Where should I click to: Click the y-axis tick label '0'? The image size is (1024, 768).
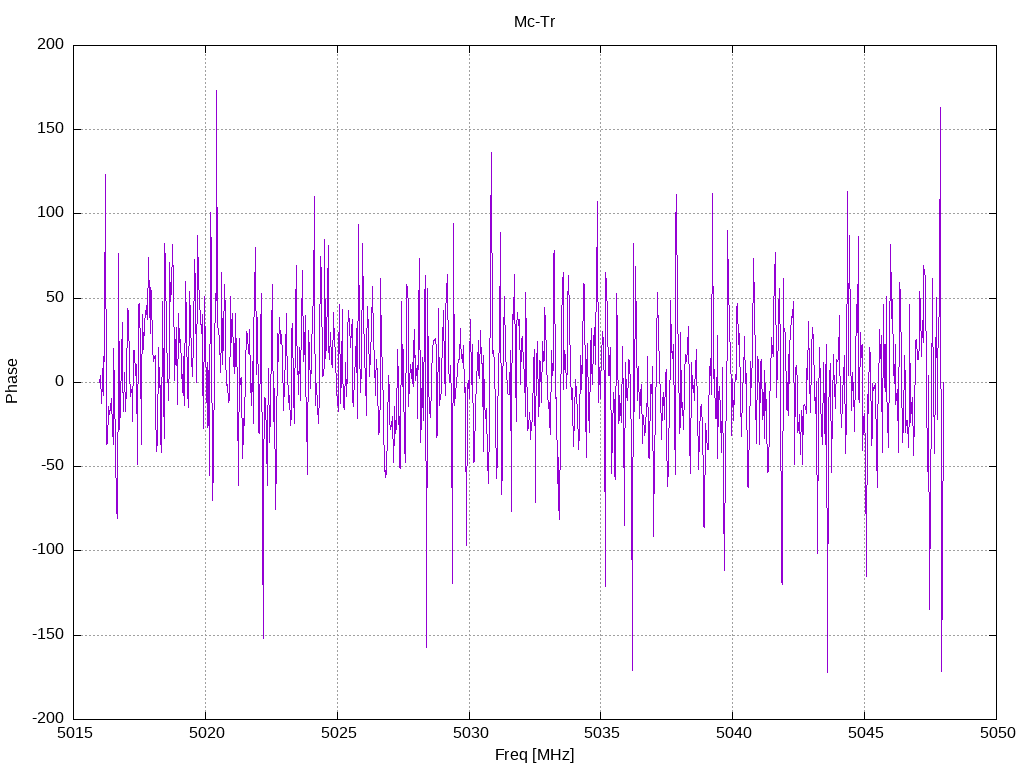[60, 381]
